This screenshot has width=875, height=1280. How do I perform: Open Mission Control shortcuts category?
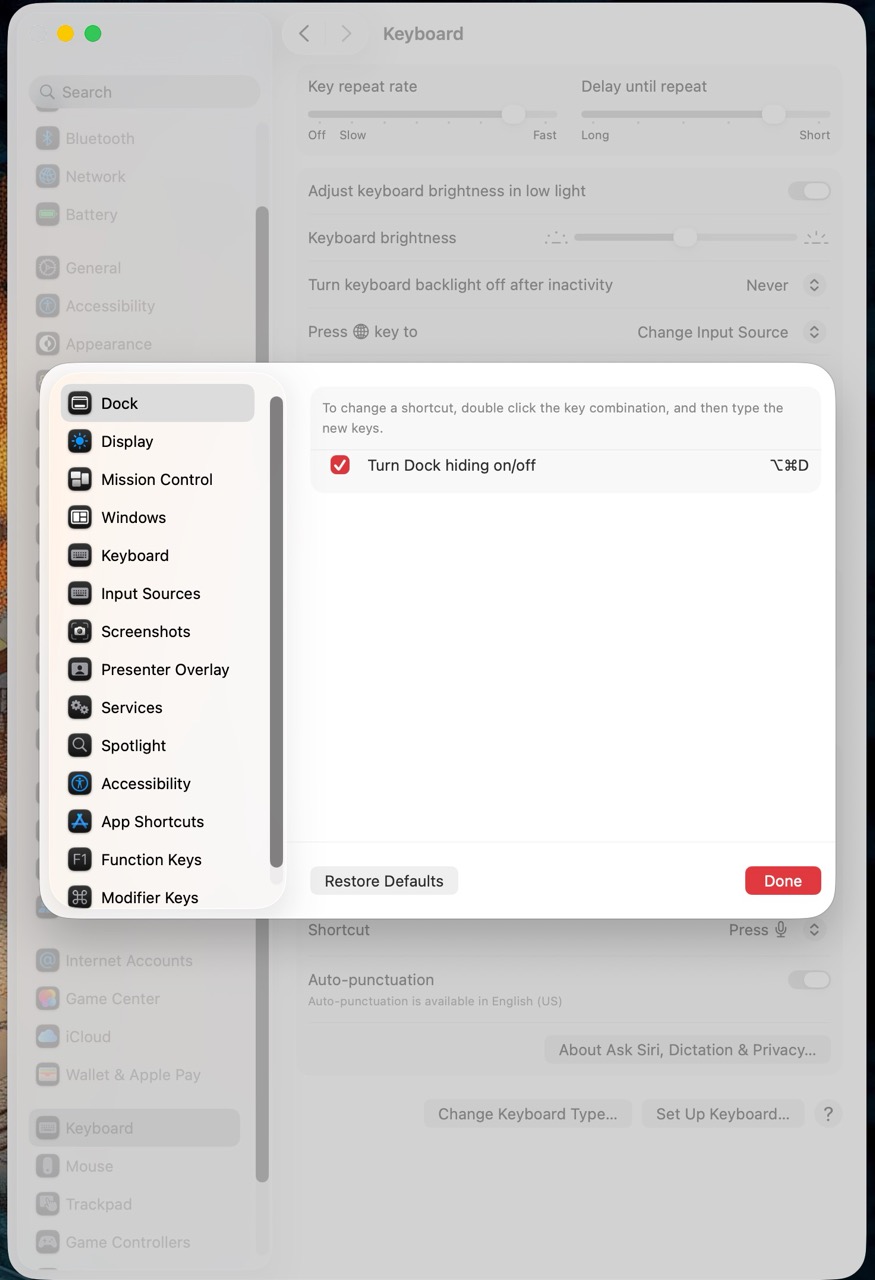pos(158,479)
